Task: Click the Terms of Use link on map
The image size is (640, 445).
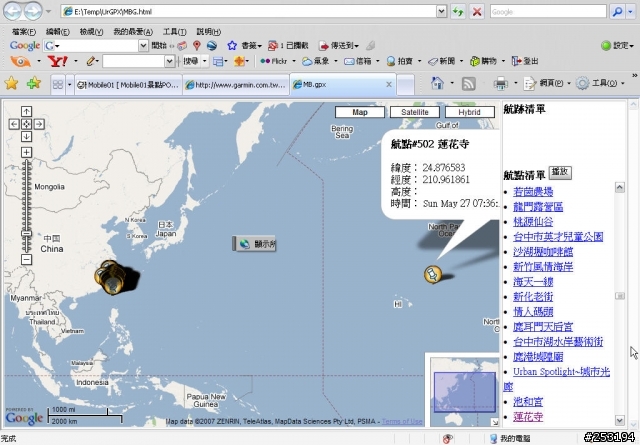Action: click(x=402, y=421)
